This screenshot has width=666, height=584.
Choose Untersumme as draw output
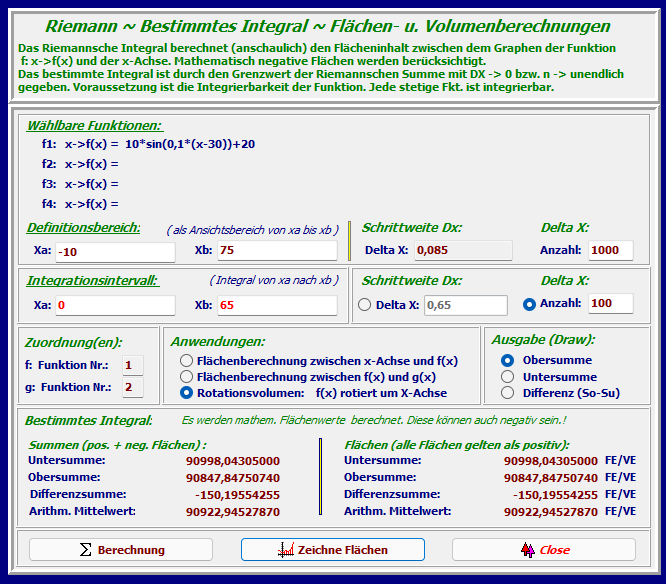click(508, 377)
